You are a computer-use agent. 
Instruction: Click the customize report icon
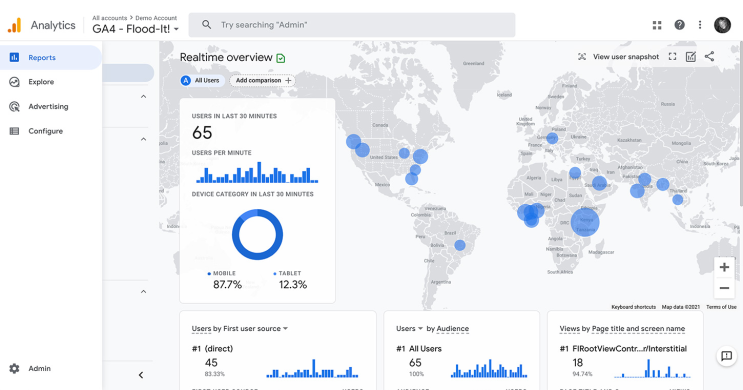[x=691, y=57]
